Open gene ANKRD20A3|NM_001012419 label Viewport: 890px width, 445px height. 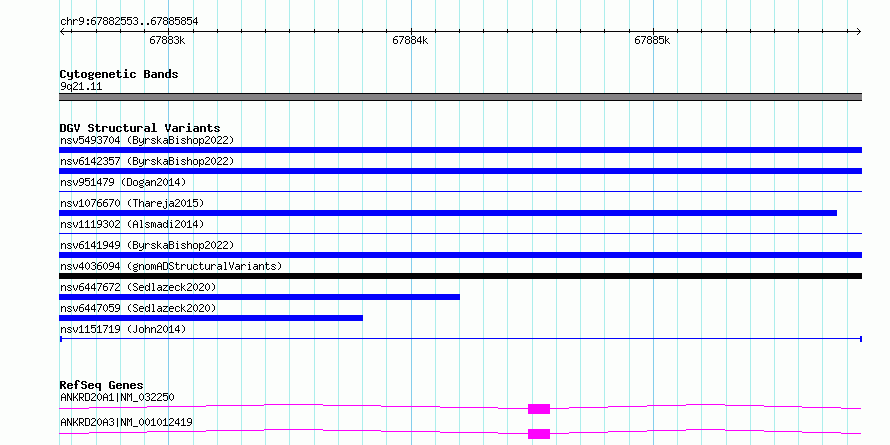pyautogui.click(x=126, y=422)
